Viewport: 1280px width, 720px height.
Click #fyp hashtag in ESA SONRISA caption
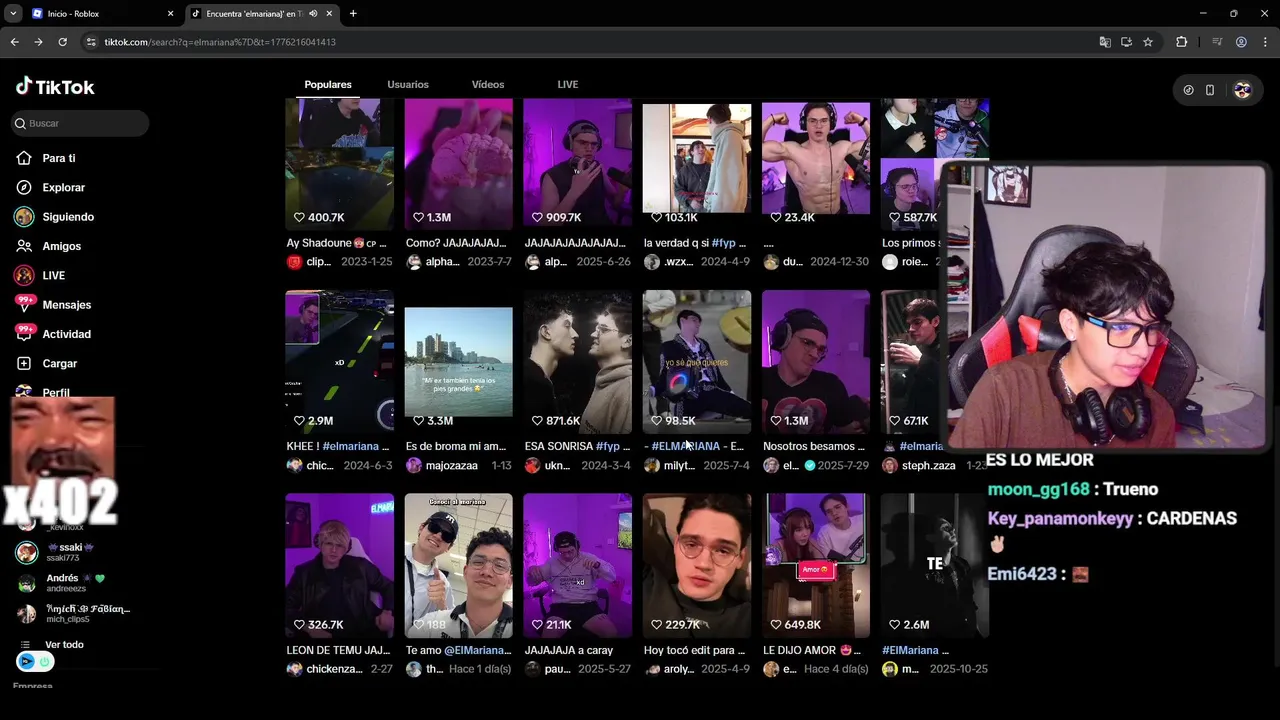(607, 447)
